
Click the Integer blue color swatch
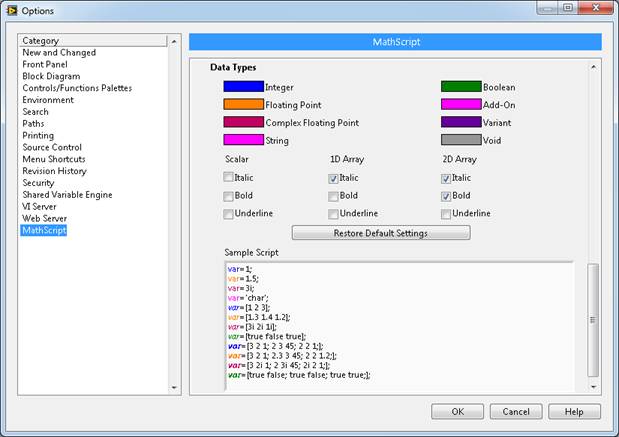tap(244, 86)
